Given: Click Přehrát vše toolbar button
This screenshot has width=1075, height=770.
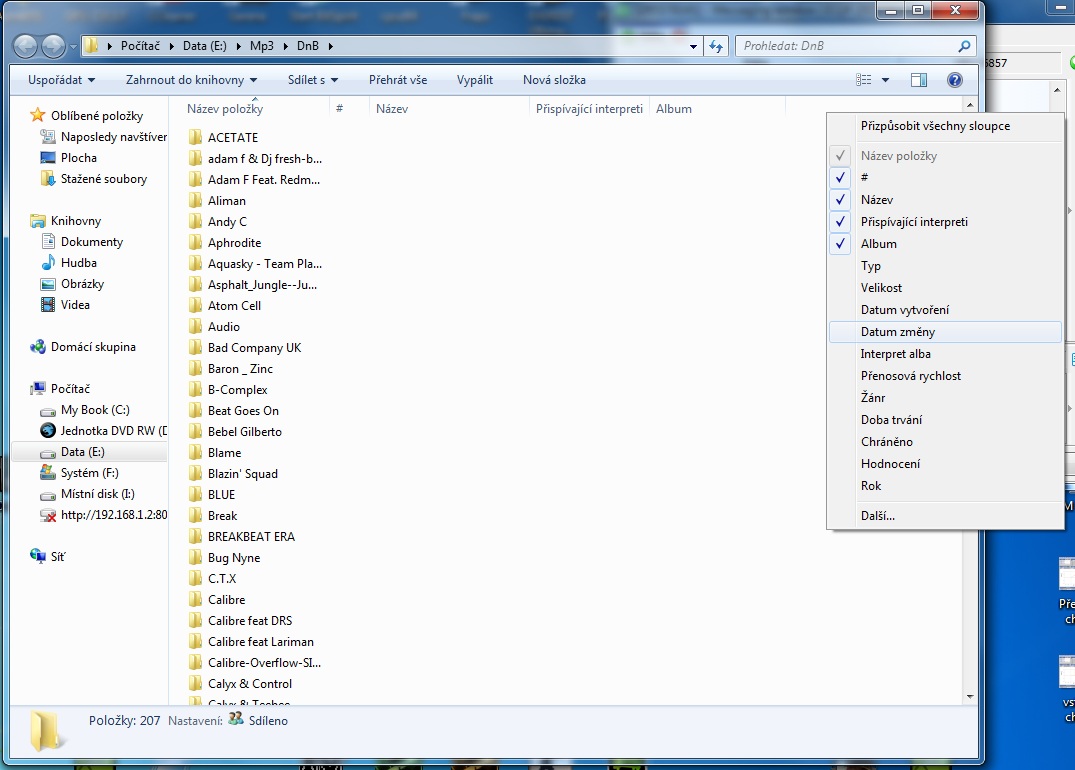Looking at the screenshot, I should [x=398, y=80].
